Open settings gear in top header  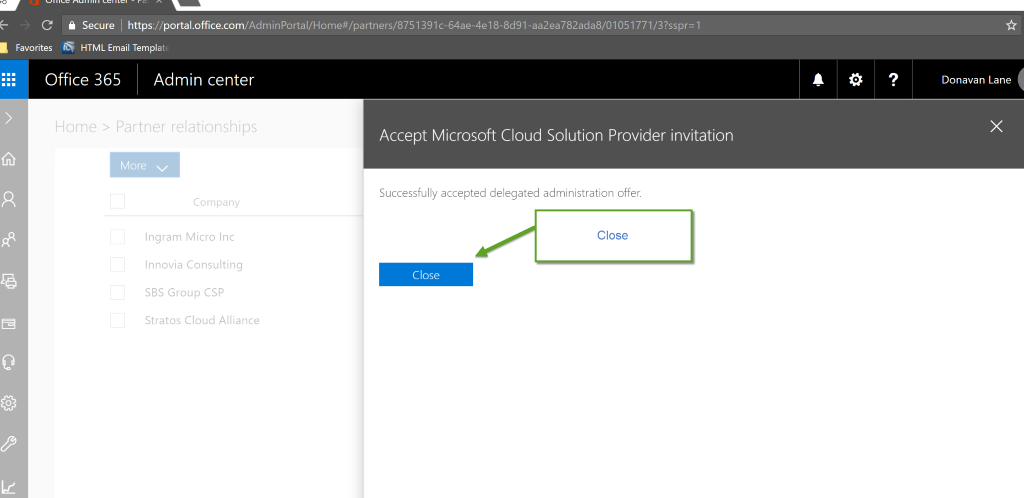point(856,80)
